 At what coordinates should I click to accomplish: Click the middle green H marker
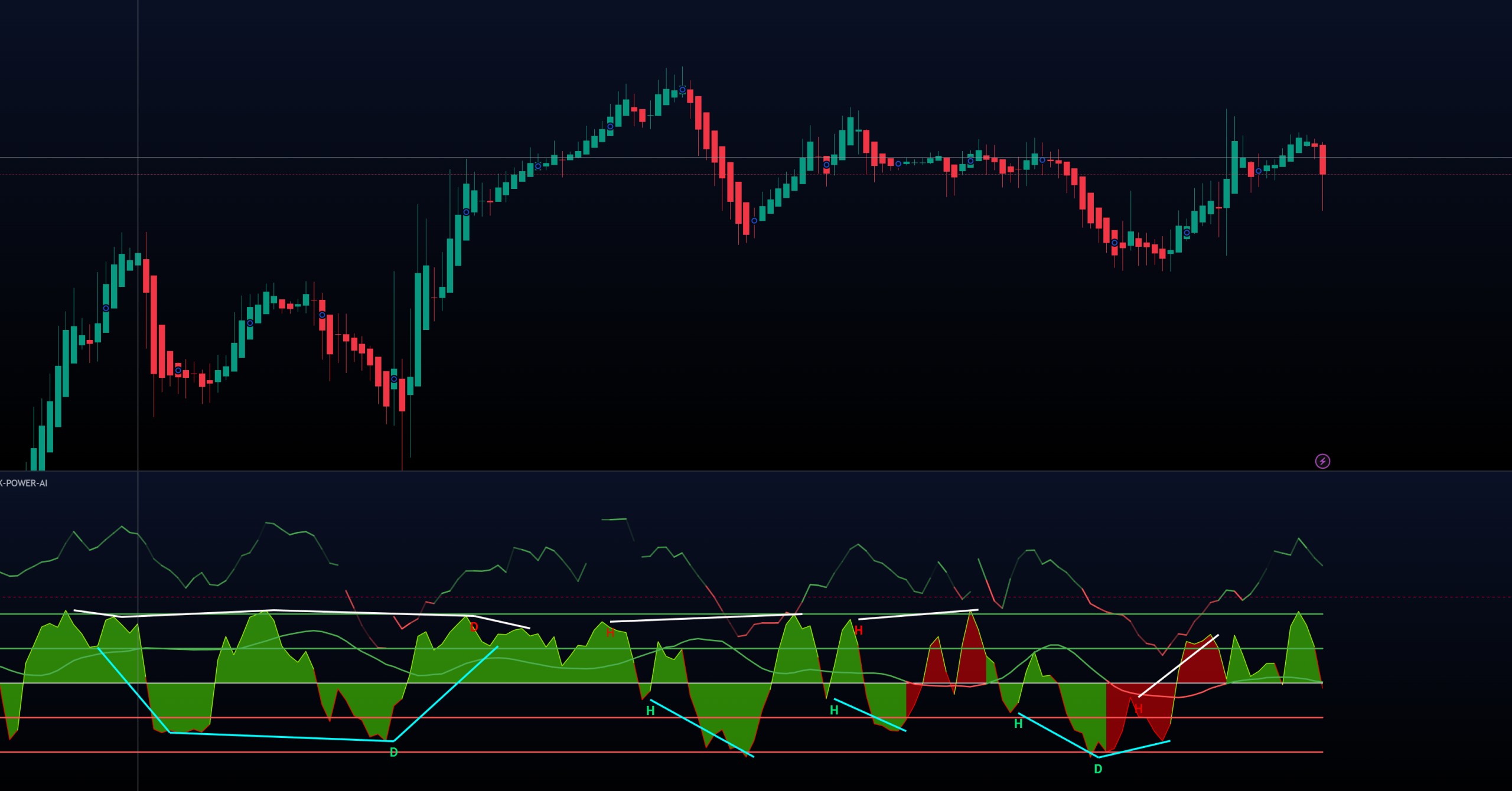(834, 710)
